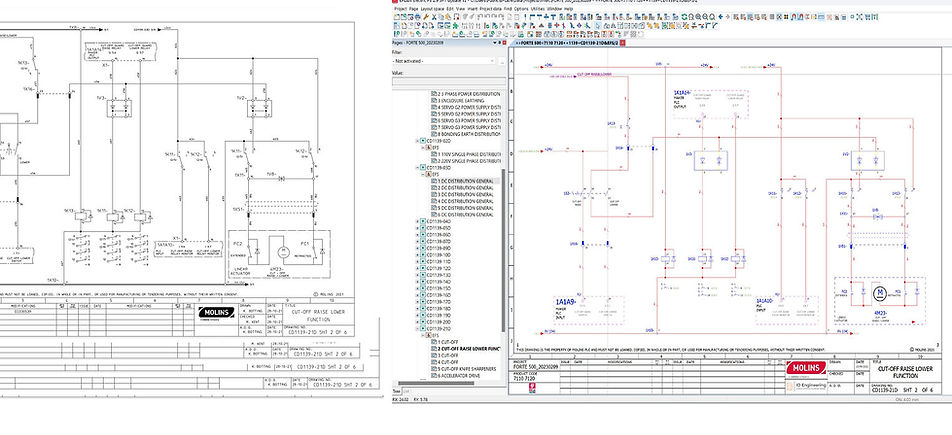
Task: Click the 4M23 motor symbol in schematic
Action: 879,293
